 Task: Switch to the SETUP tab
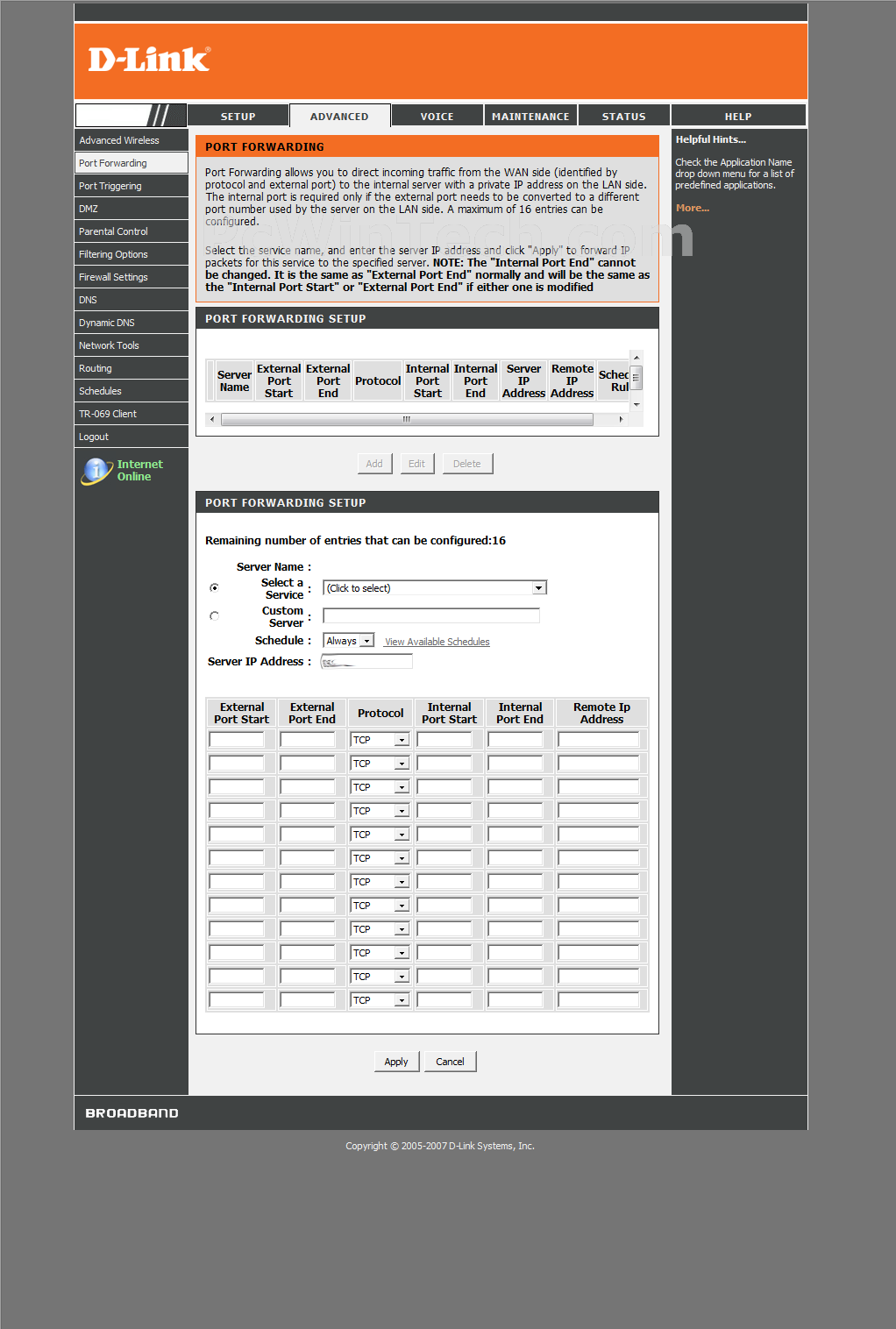click(238, 116)
